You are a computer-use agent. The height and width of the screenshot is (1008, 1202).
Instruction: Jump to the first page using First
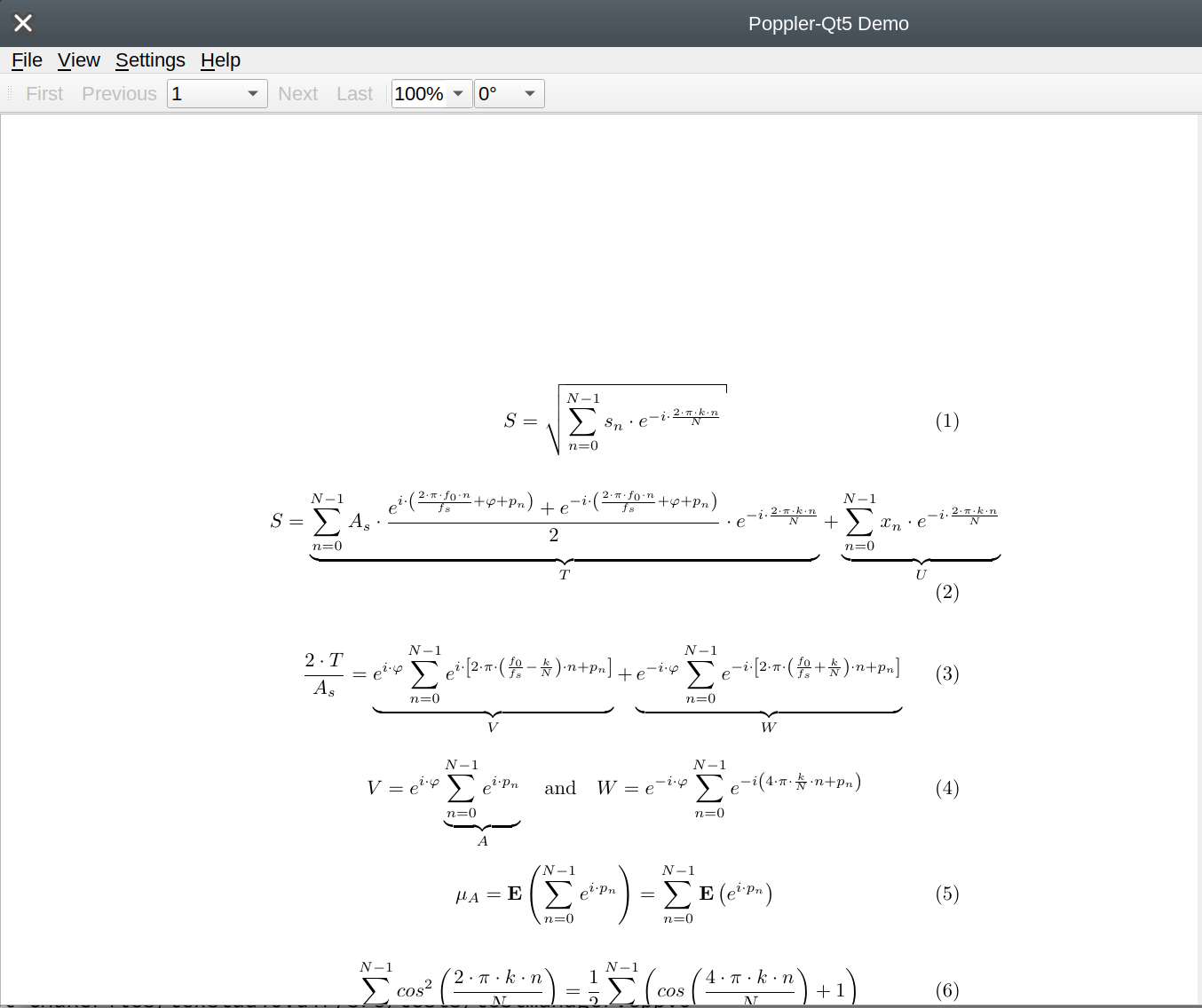coord(44,93)
